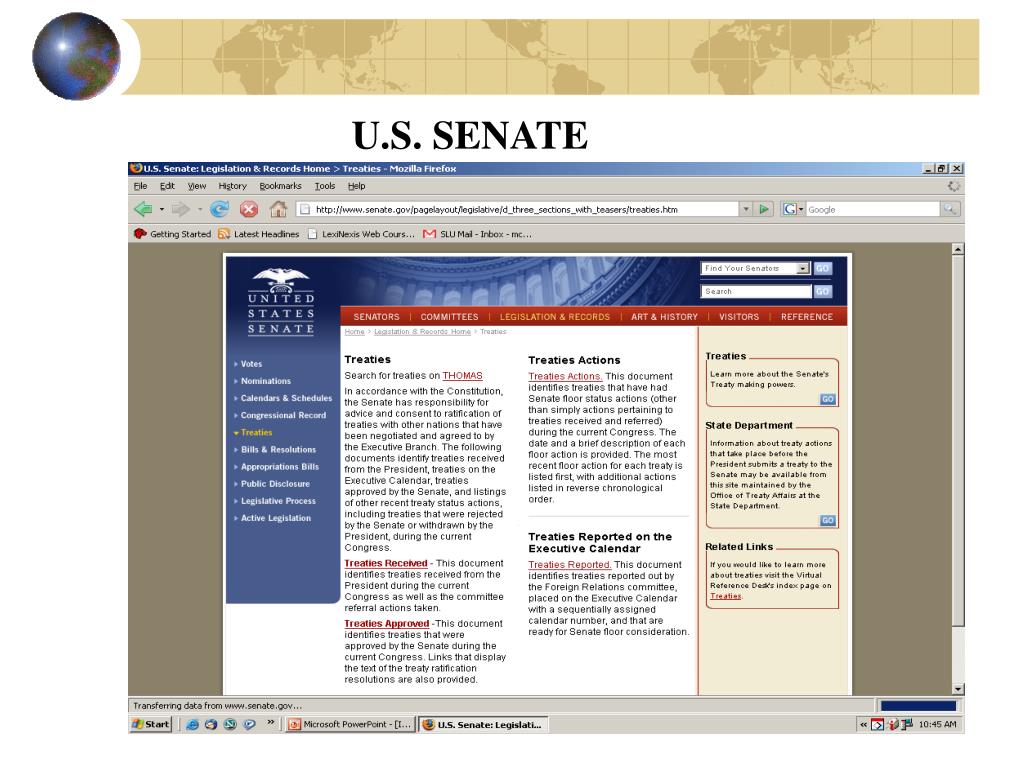Screen dimensions: 1024x768
Task: Click the green Back arrow in Firefox
Action: pyautogui.click(x=143, y=209)
